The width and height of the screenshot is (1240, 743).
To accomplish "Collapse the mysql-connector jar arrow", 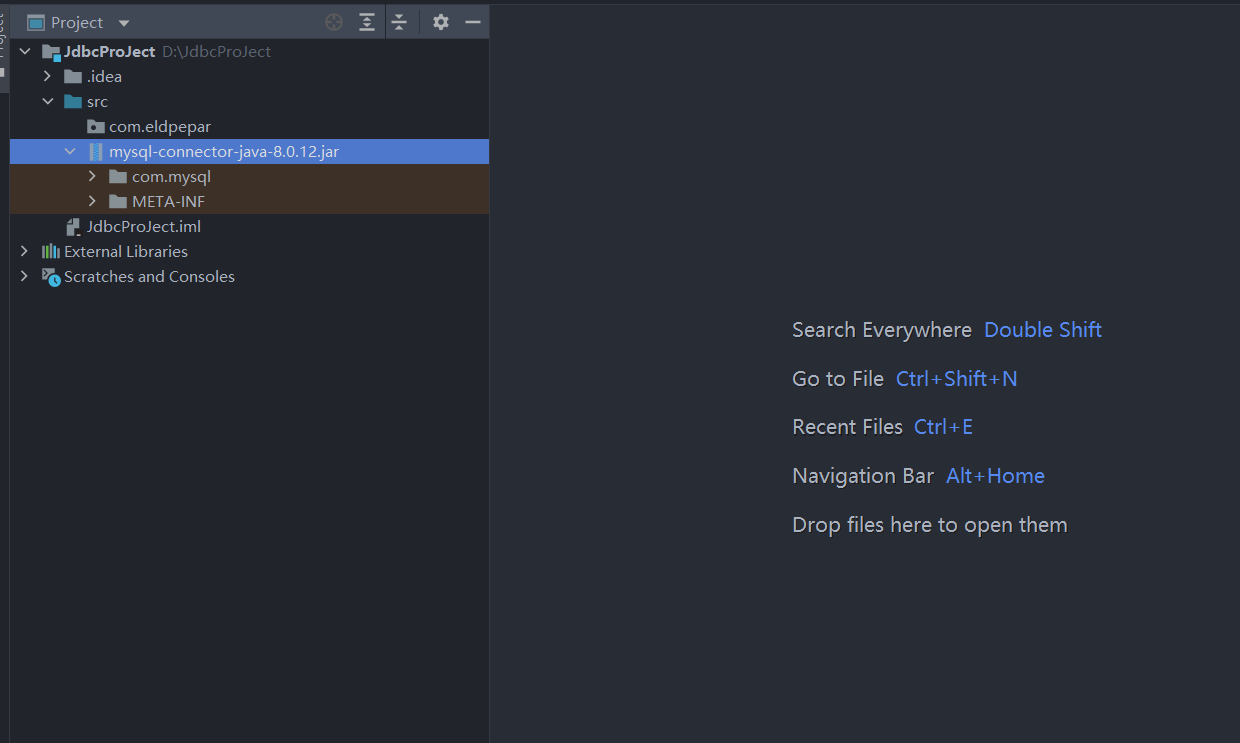I will tap(70, 151).
